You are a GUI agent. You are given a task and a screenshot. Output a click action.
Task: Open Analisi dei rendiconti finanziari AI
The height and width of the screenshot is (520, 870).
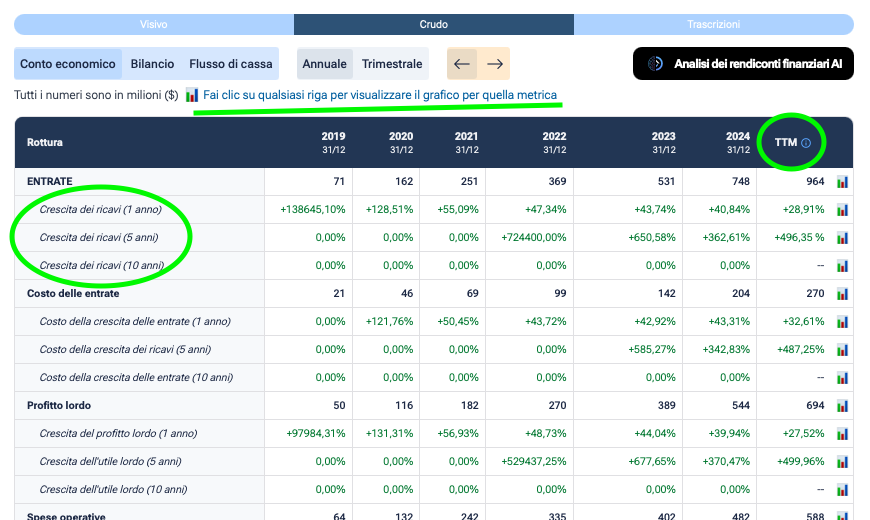[x=743, y=64]
